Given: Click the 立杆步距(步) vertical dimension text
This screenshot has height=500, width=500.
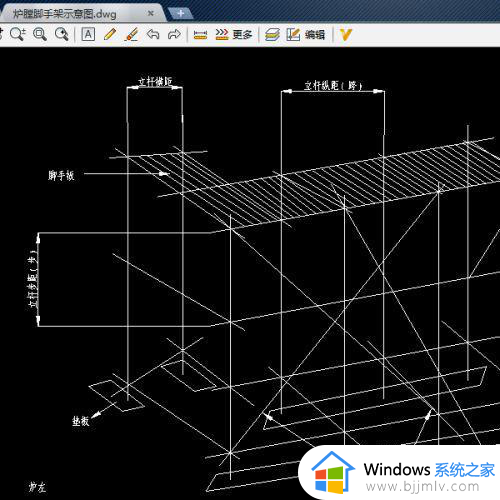Looking at the screenshot, I should tap(33, 278).
